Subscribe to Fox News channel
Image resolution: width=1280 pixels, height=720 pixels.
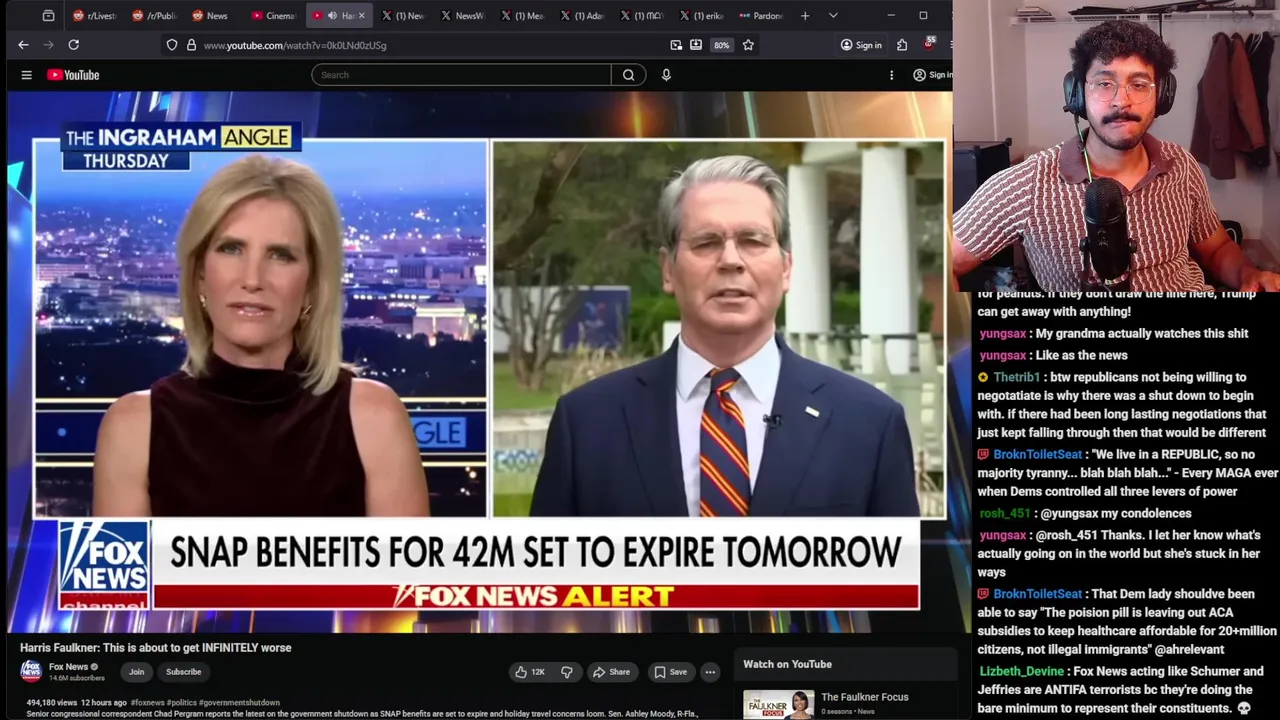pos(183,672)
